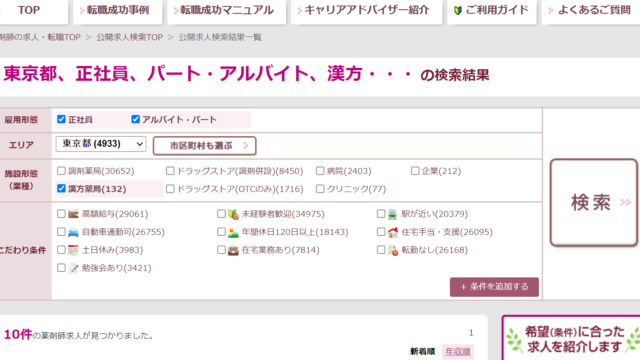Check the クリニック(77) checkbox

click(x=320, y=189)
